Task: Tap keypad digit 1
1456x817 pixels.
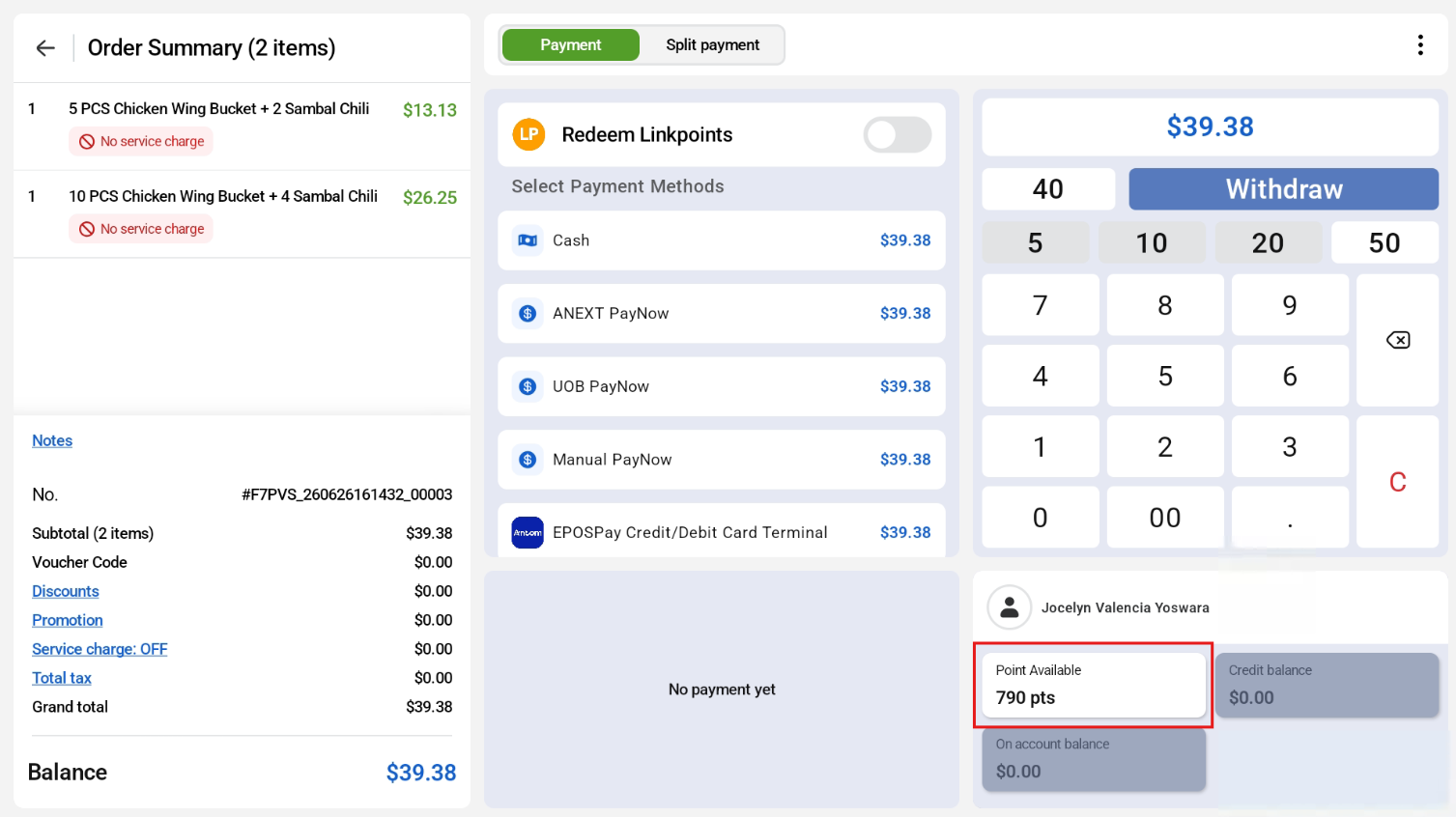Action: pos(1041,446)
